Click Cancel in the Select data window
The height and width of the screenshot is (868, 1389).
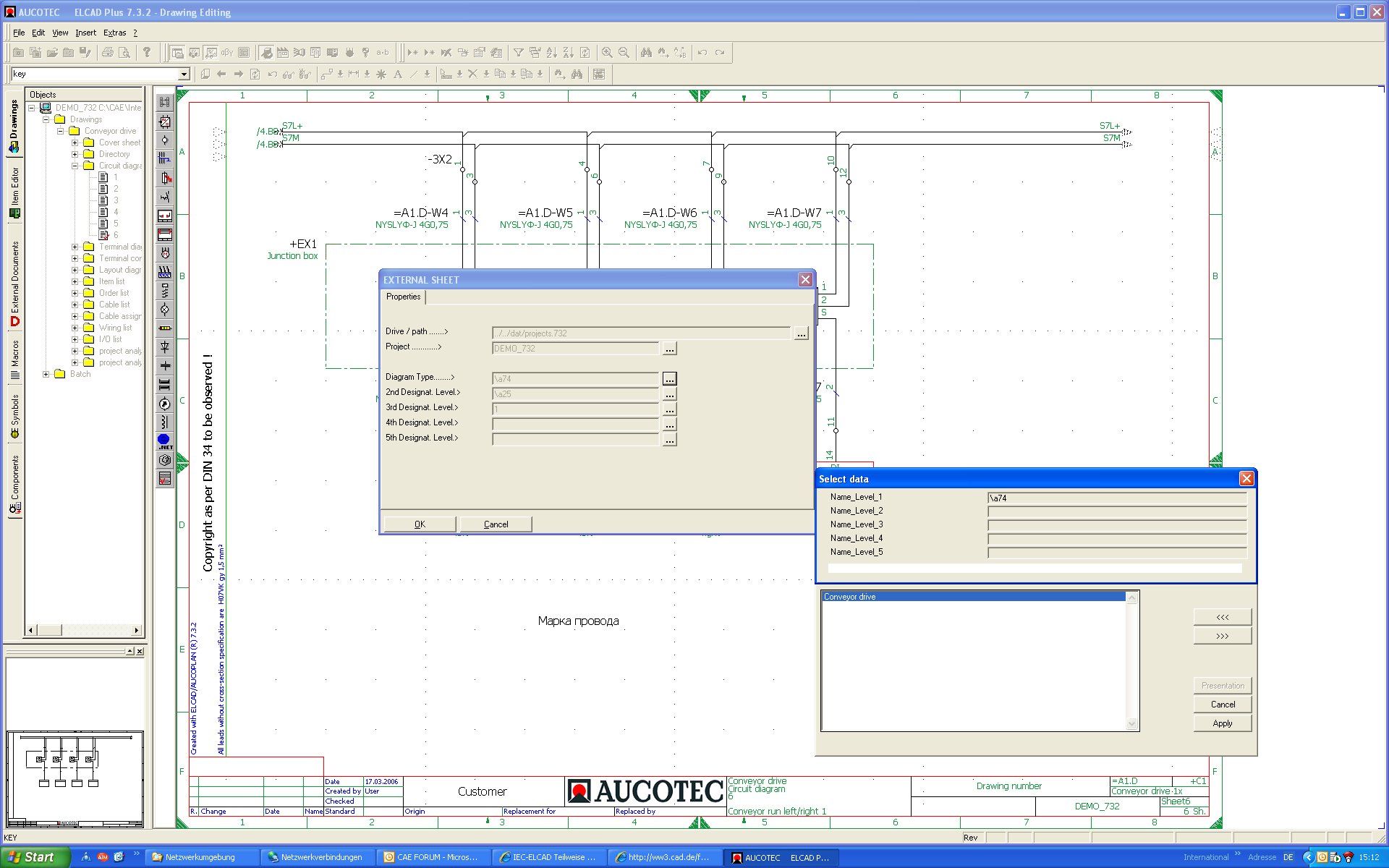(1223, 705)
